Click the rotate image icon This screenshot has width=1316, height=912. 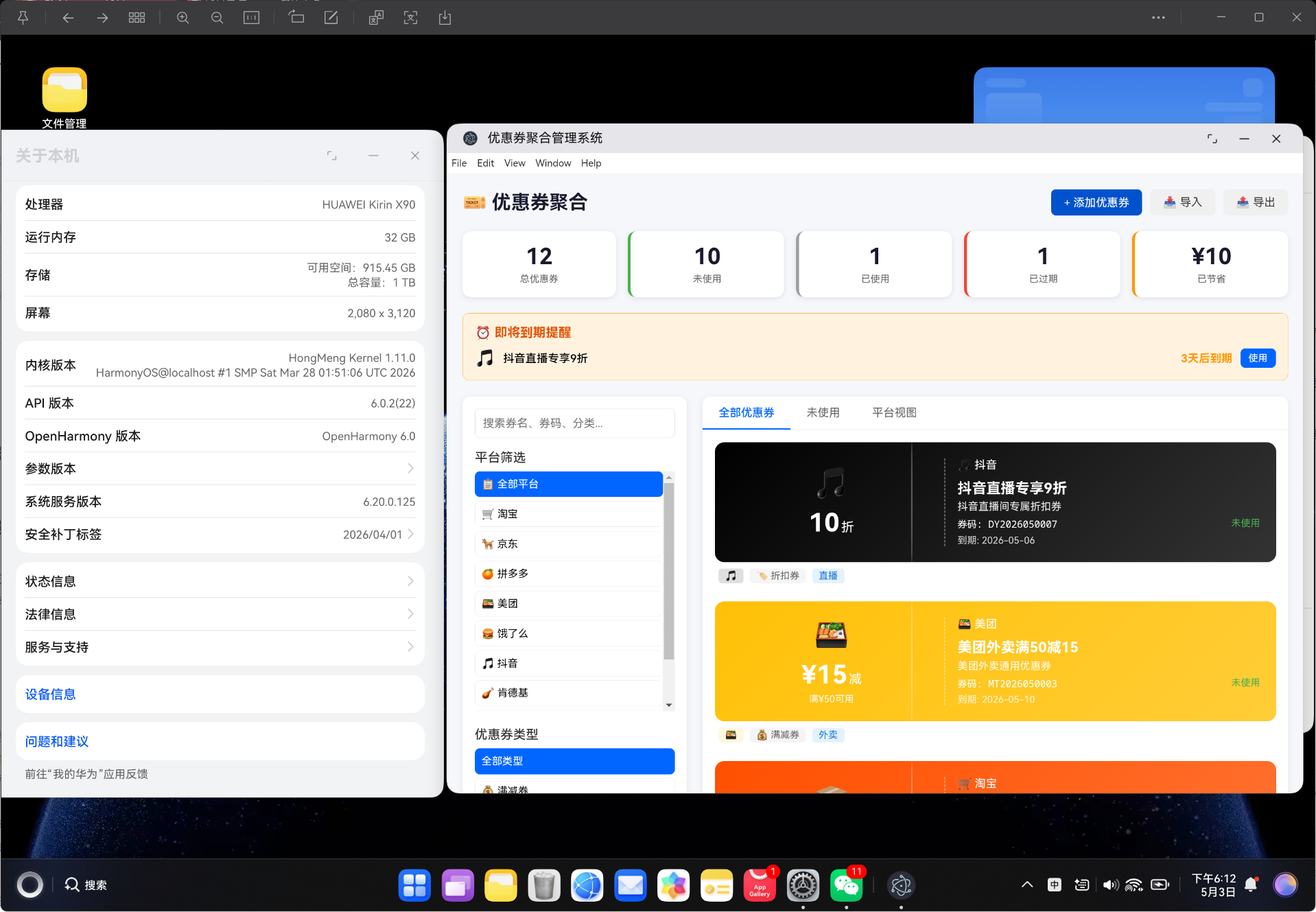(x=296, y=18)
